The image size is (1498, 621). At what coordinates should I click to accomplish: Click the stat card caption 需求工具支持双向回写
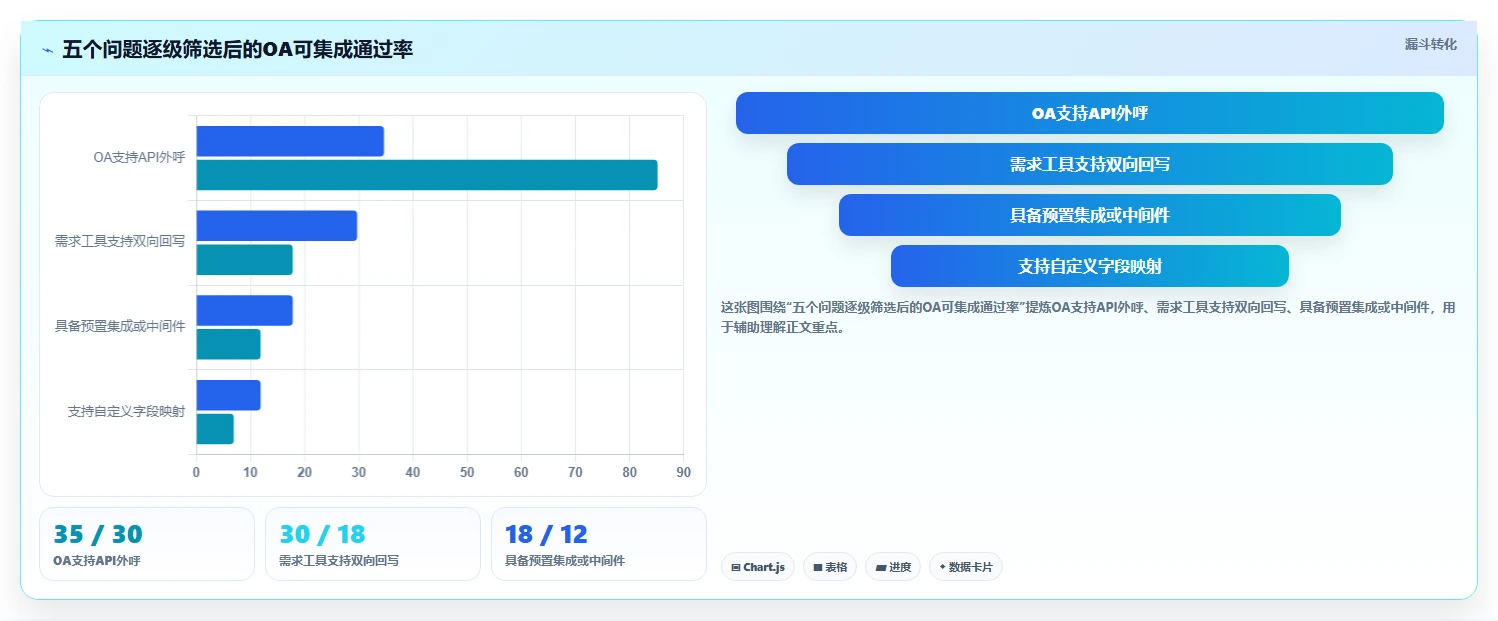click(339, 561)
